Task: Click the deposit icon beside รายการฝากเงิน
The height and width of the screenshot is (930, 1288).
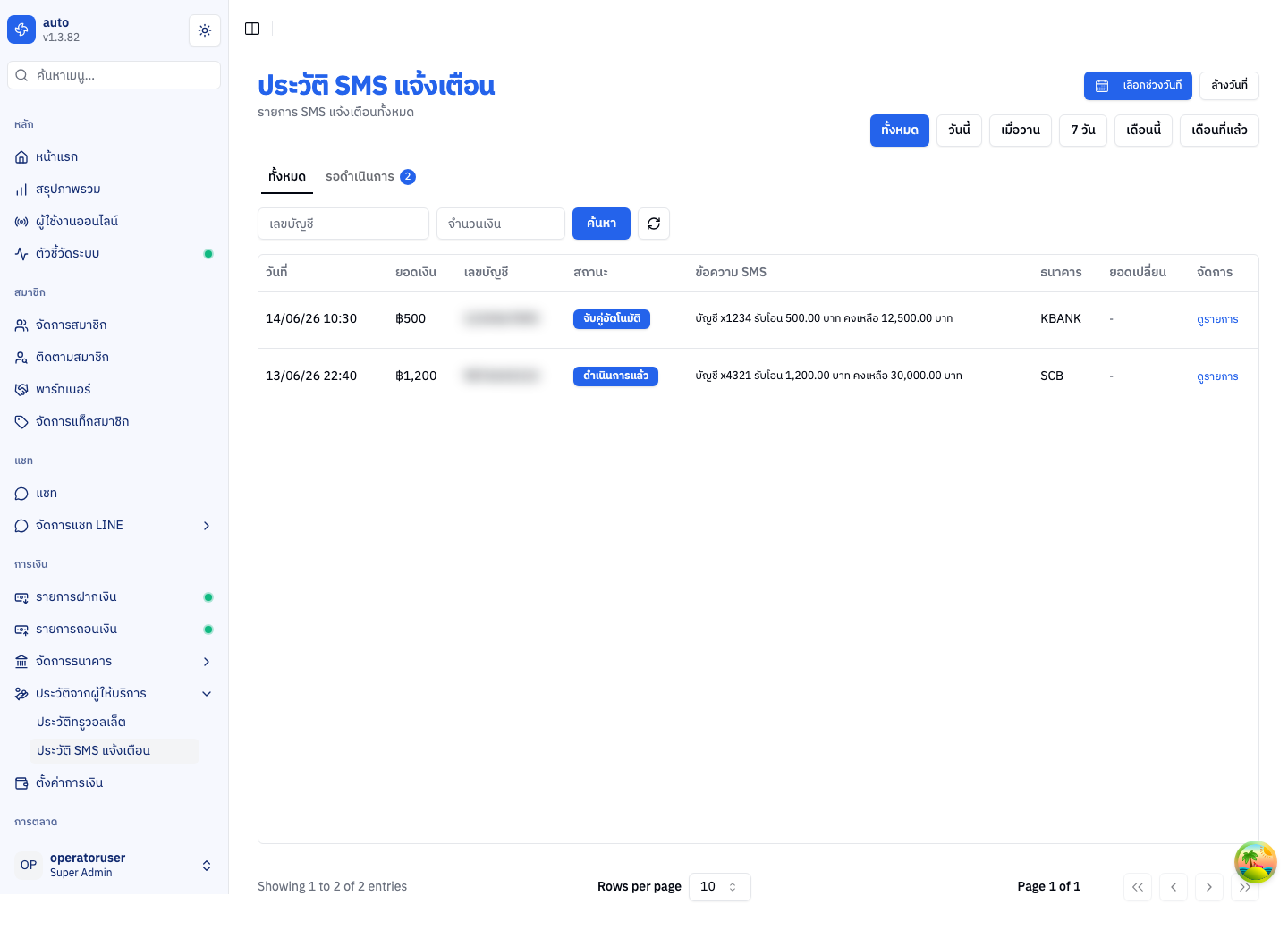Action: click(21, 597)
